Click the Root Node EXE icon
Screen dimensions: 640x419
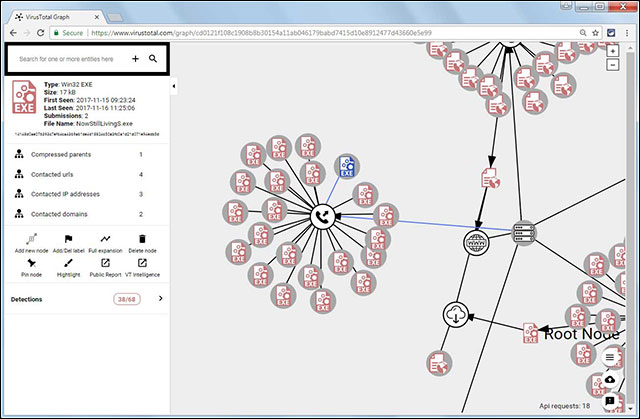(x=530, y=333)
